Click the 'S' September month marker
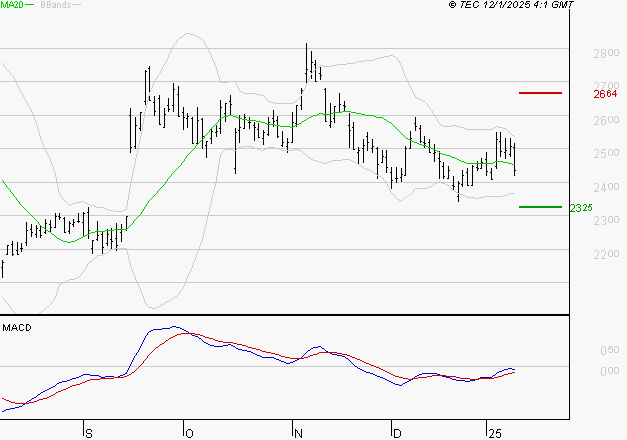 (x=88, y=432)
